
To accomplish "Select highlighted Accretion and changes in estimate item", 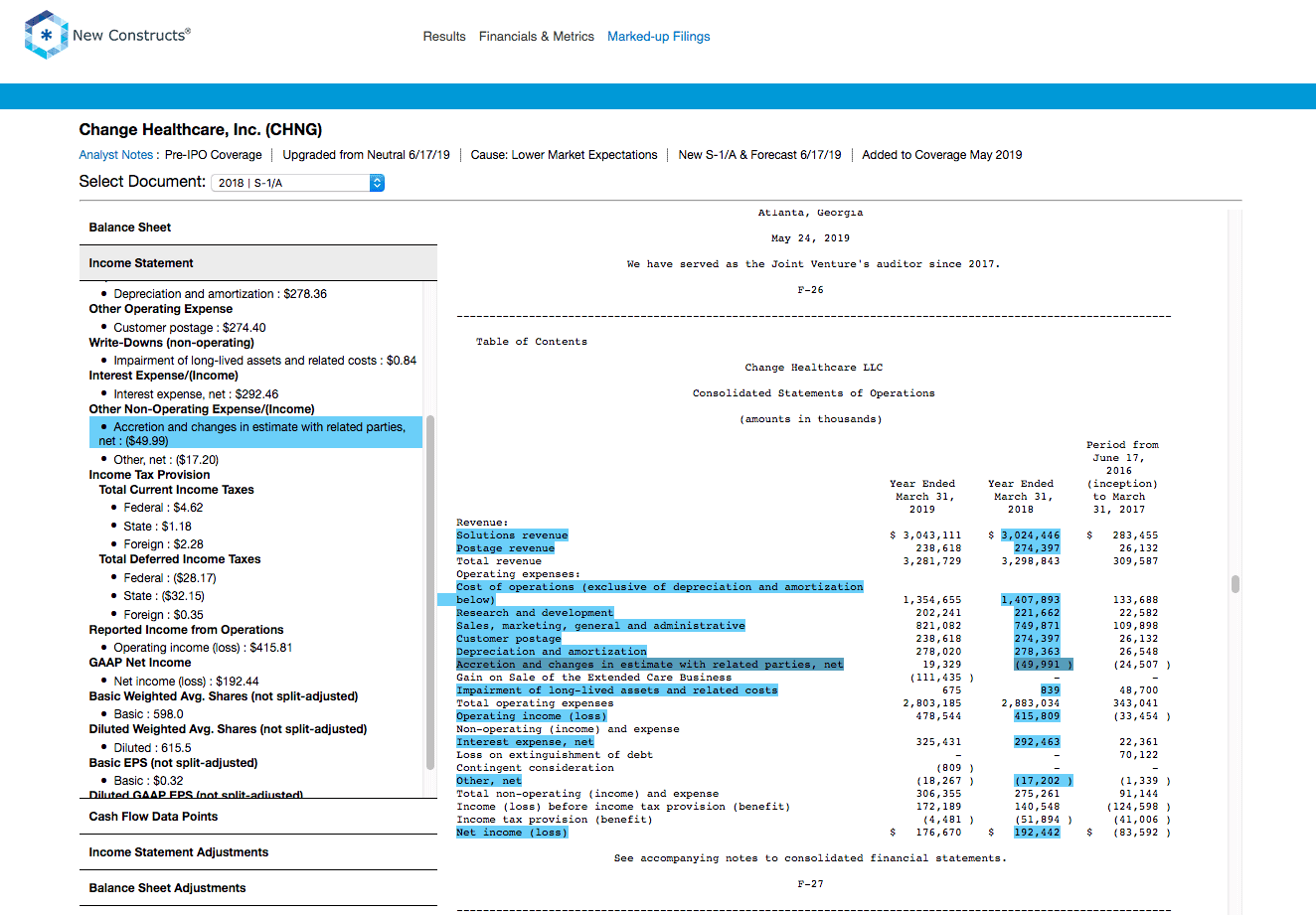I will click(255, 434).
